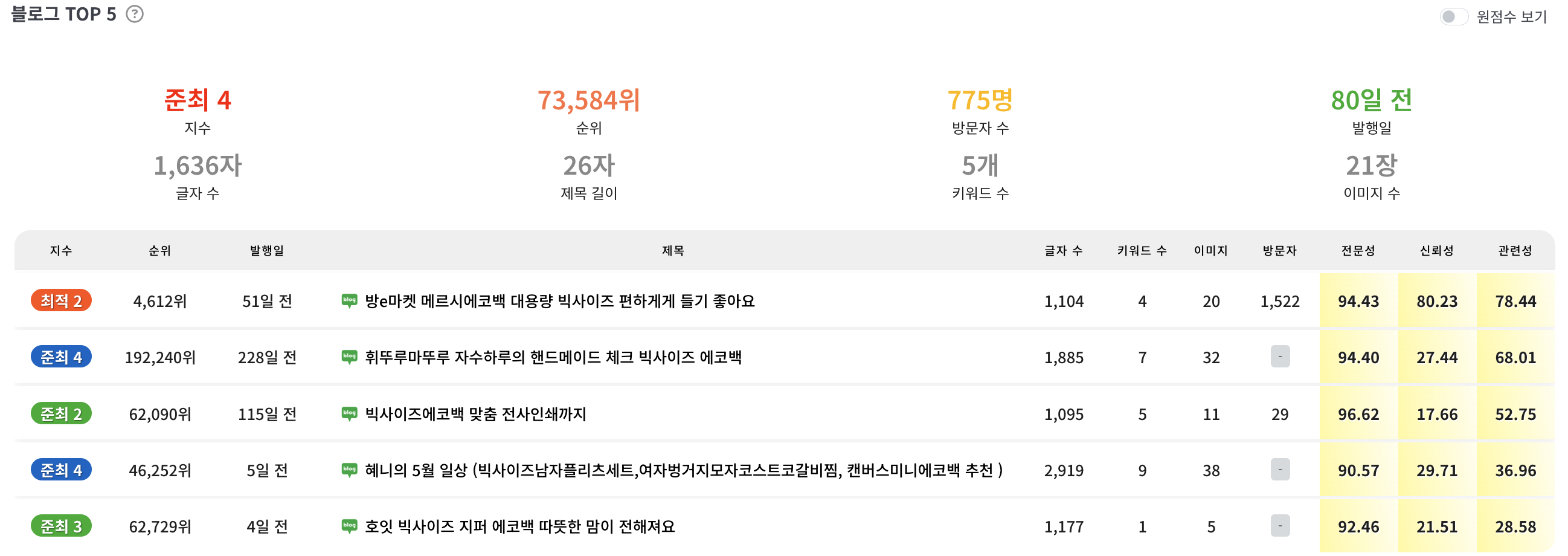
Task: Click the hidden visitor dash in 휘뚜루마뚜루 row
Action: [1280, 357]
